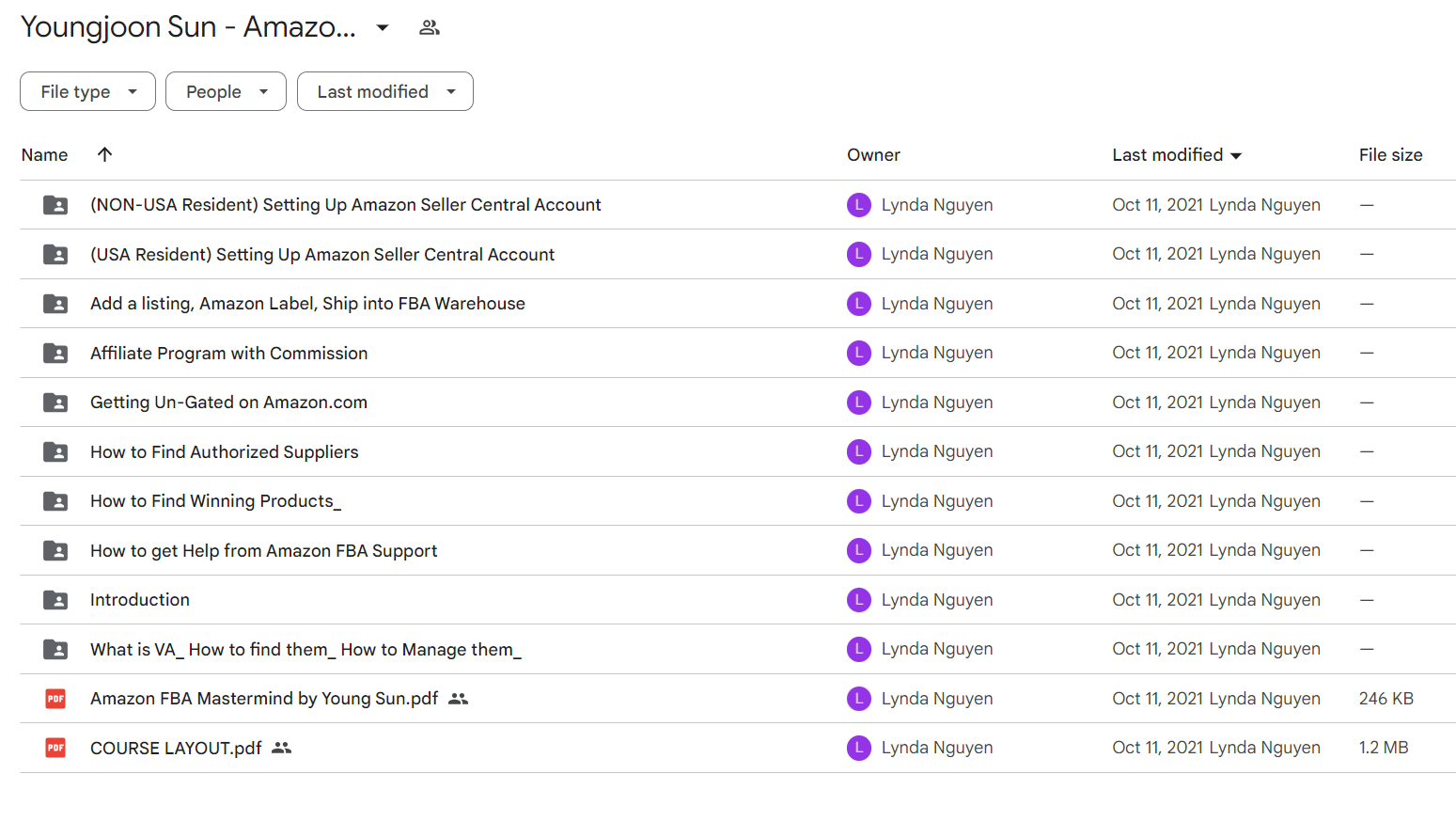1456x837 pixels.
Task: Click folder icon for NON-USA Resident row
Action: [x=55, y=205]
